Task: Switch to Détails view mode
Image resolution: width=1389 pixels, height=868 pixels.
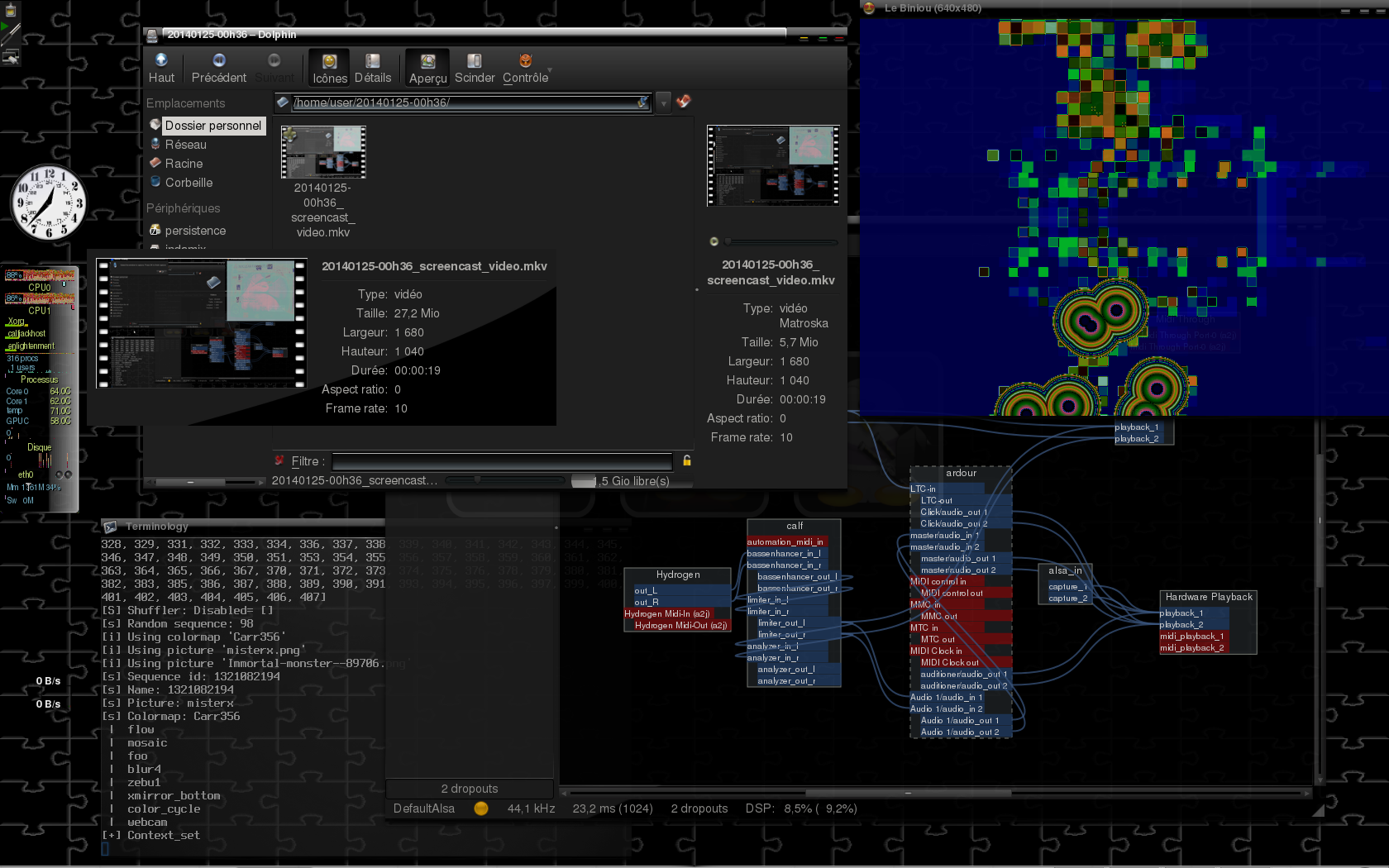Action: (x=373, y=68)
